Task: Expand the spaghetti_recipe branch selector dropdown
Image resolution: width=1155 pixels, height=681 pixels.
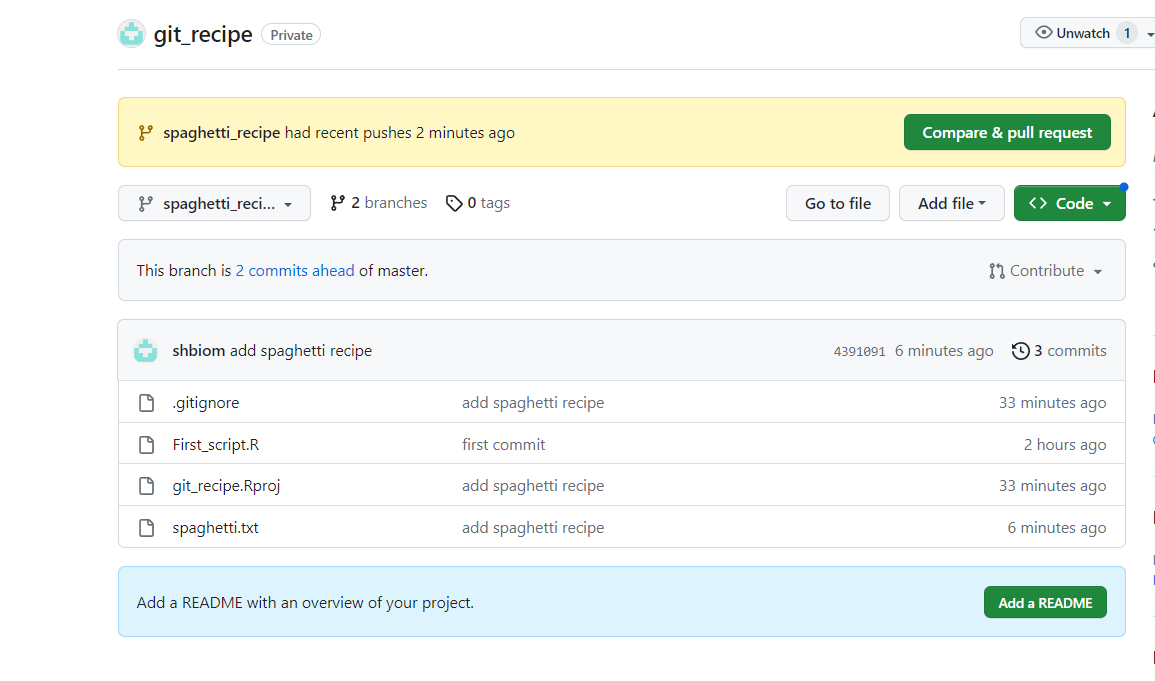Action: click(214, 204)
